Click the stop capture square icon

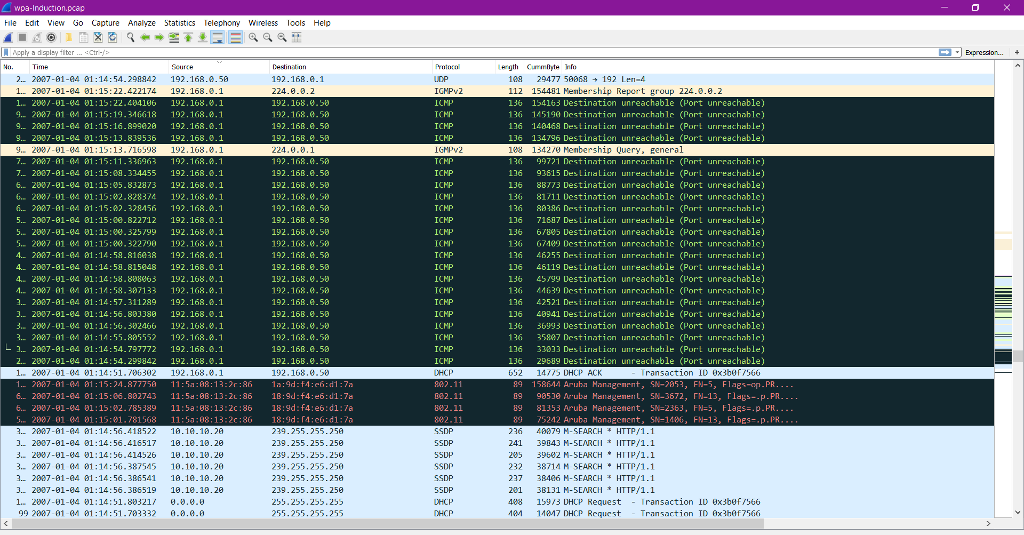click(22, 38)
